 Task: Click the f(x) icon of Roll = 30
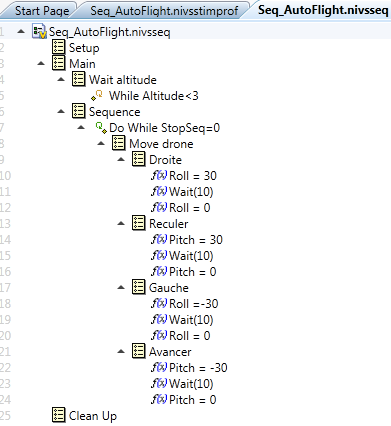159,175
